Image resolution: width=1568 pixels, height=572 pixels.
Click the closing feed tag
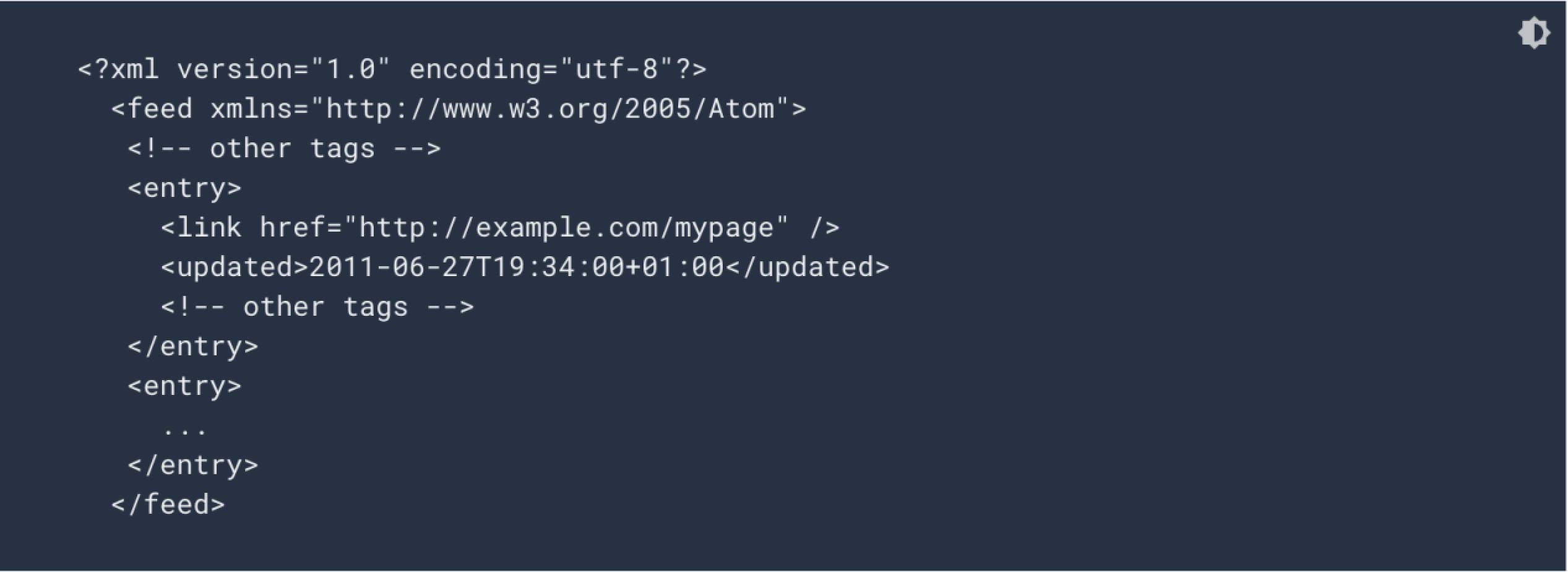[168, 505]
